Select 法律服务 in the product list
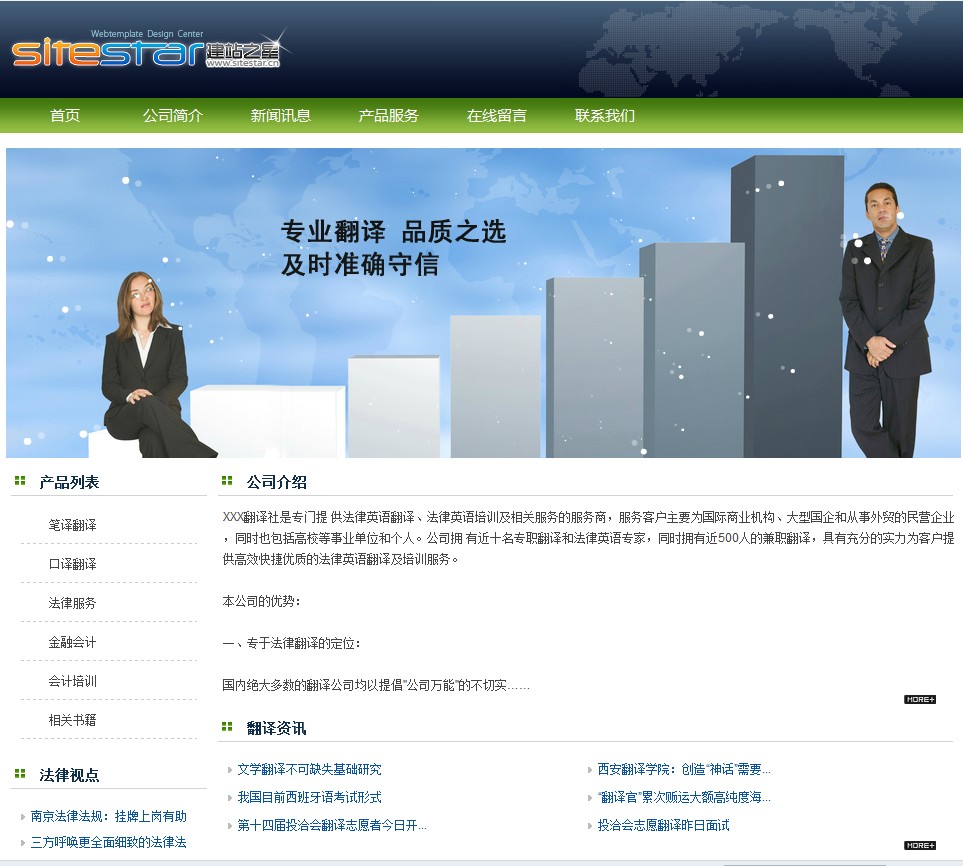This screenshot has width=963, height=866. [73, 603]
